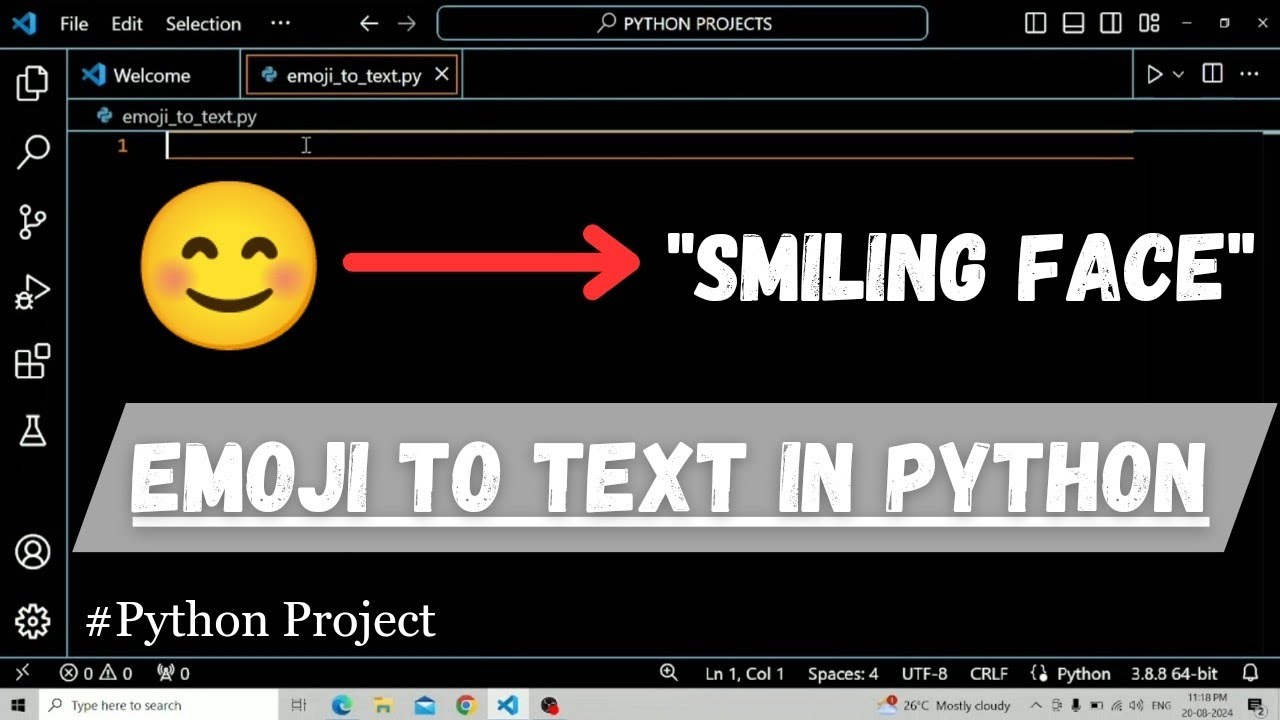Image resolution: width=1280 pixels, height=720 pixels.
Task: Open volume control in system tray
Action: tap(1136, 705)
